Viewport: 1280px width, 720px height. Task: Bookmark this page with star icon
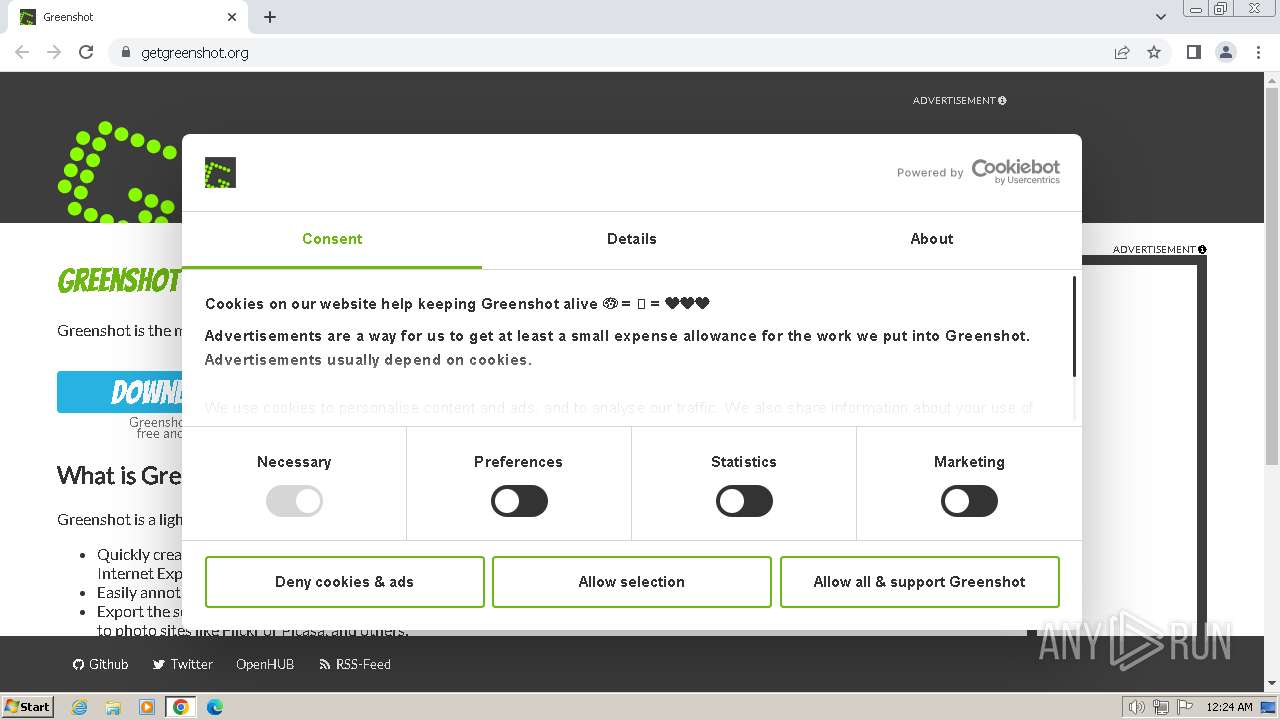[x=1154, y=52]
